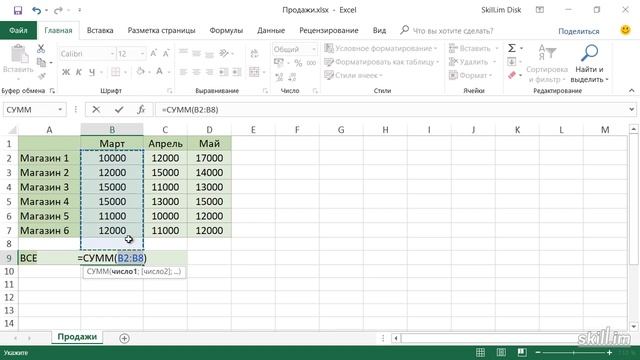Select the Продажи sheet tab
Screen dimensions: 640x360
point(77,337)
